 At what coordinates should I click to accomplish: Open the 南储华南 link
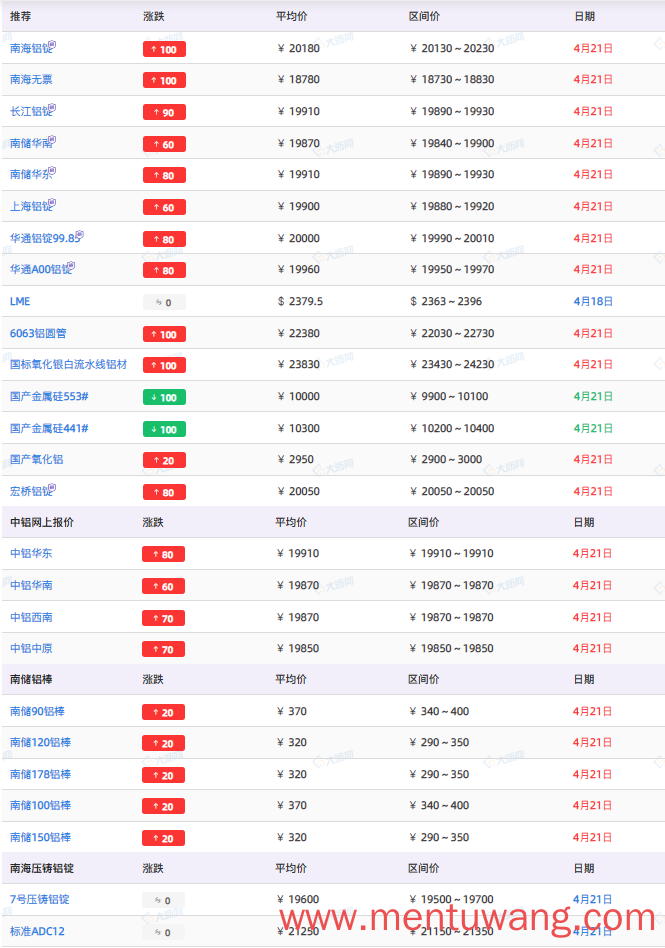(x=31, y=143)
